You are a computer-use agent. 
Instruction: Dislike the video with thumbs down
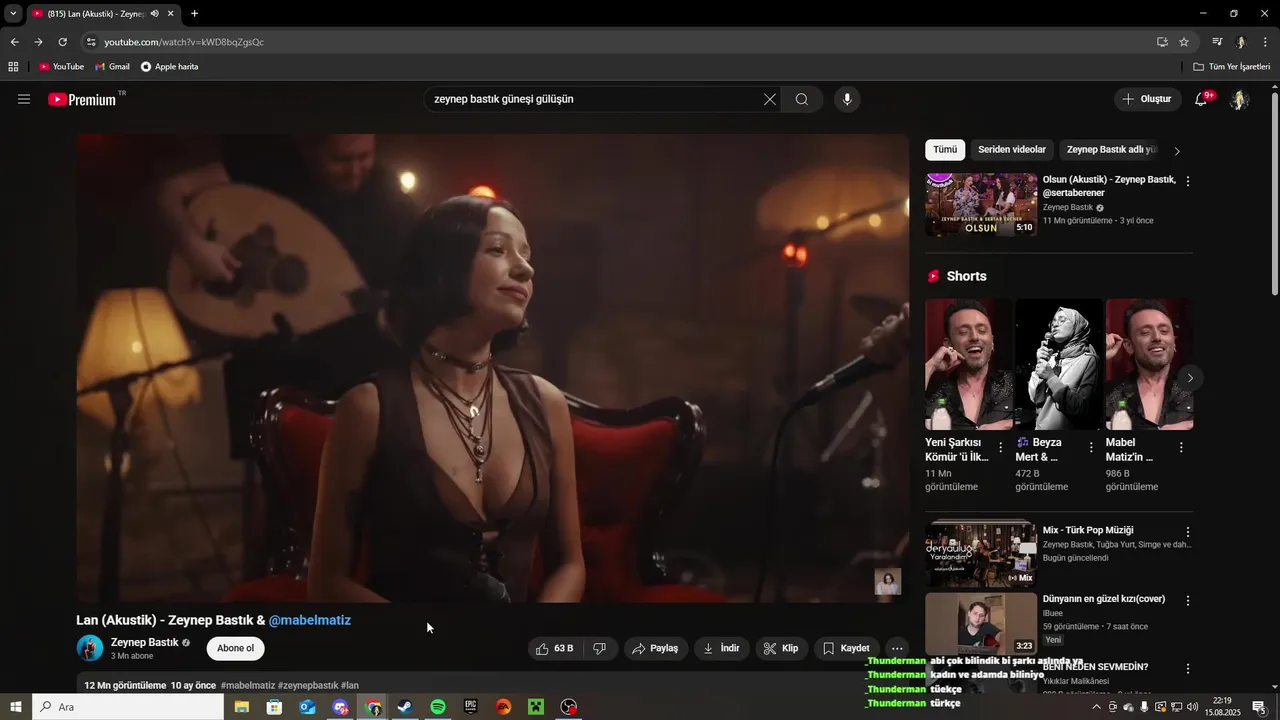tap(600, 648)
